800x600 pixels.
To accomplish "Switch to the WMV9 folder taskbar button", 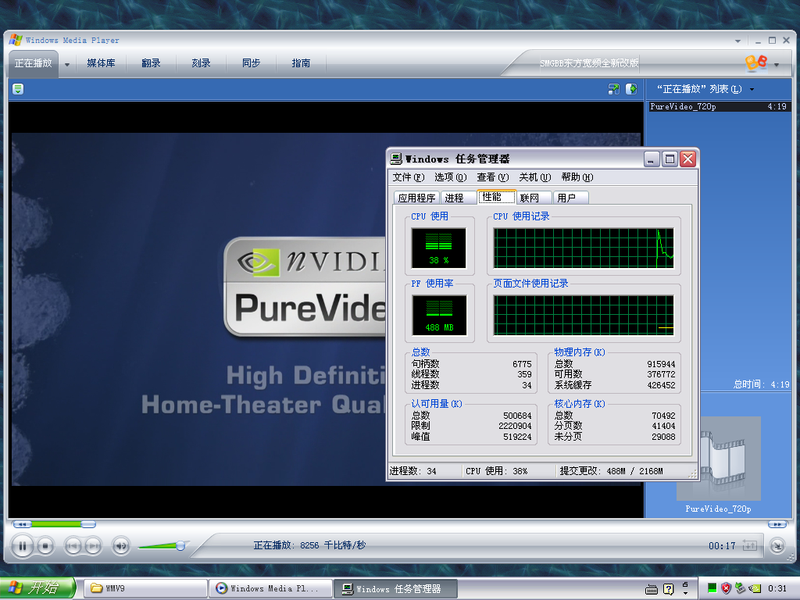I will tap(145, 588).
